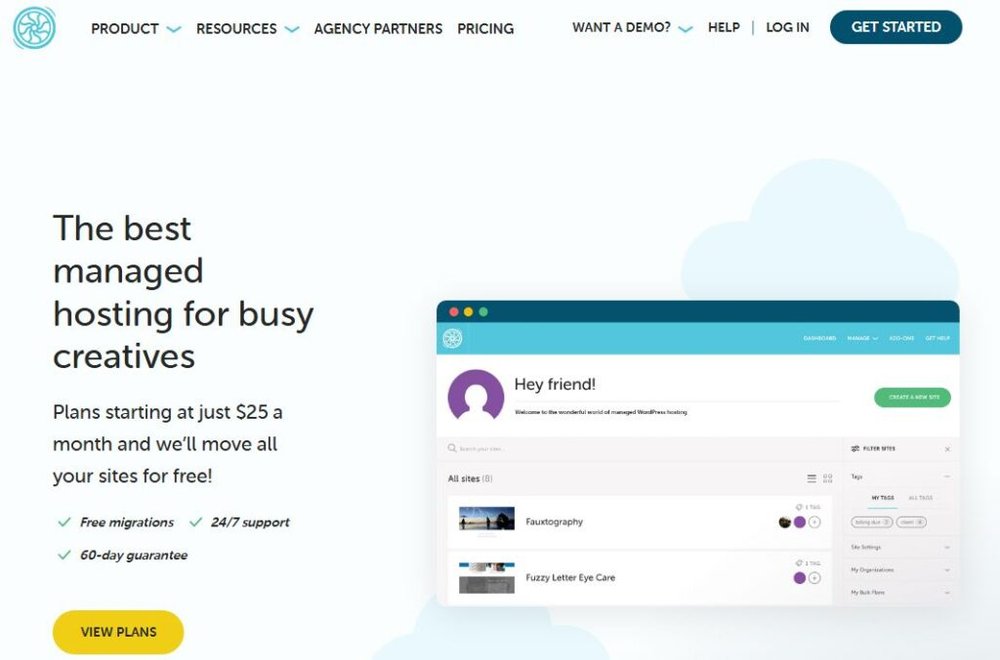Open the Agency Partners page
The width and height of the screenshot is (1000, 660).
pyautogui.click(x=378, y=29)
